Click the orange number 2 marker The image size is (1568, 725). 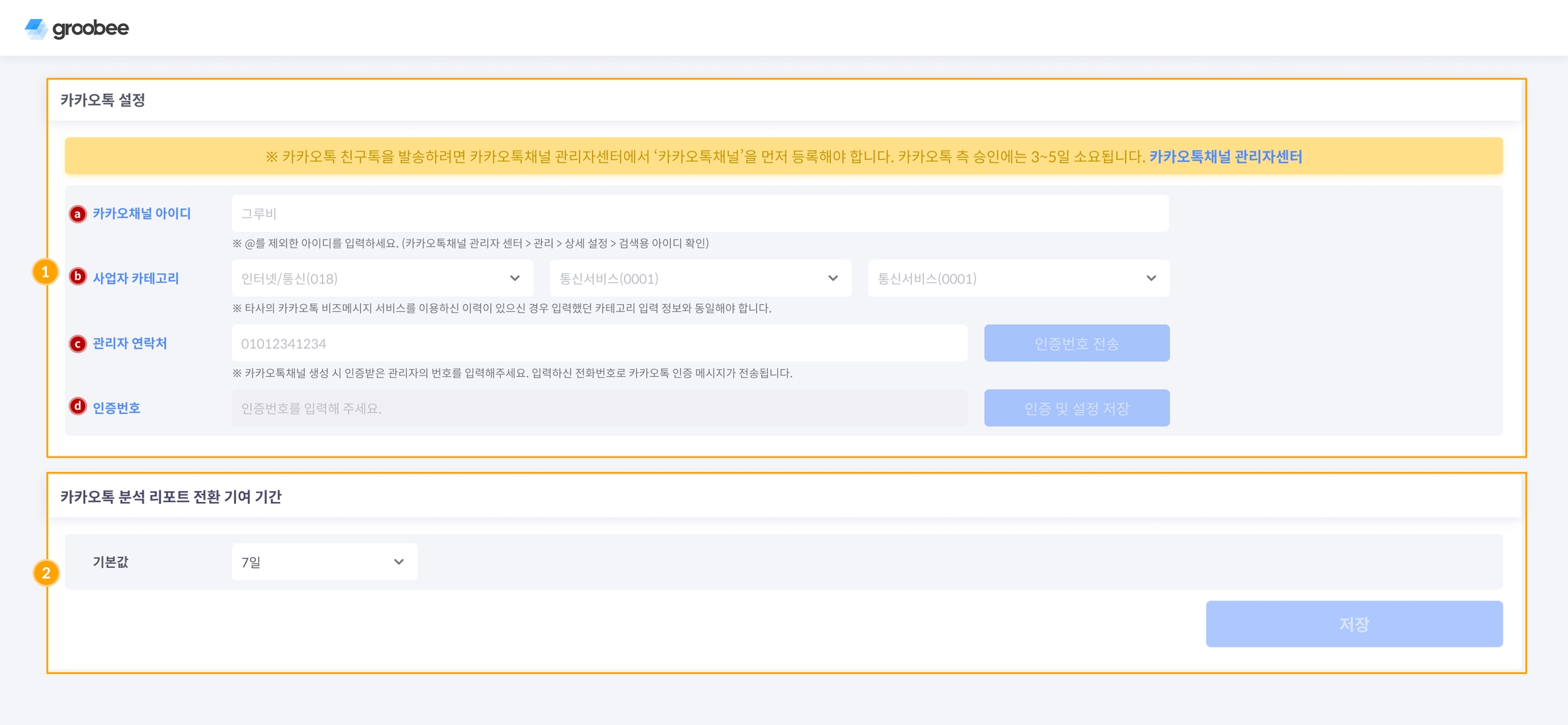46,573
